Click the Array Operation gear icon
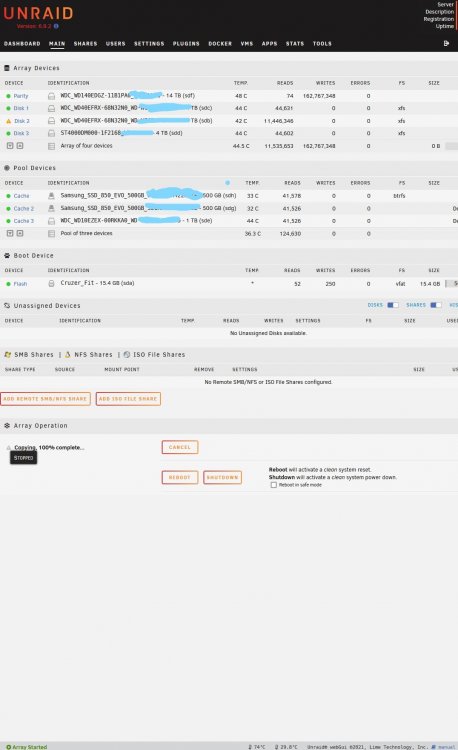The image size is (458, 750). pyautogui.click(x=7, y=425)
